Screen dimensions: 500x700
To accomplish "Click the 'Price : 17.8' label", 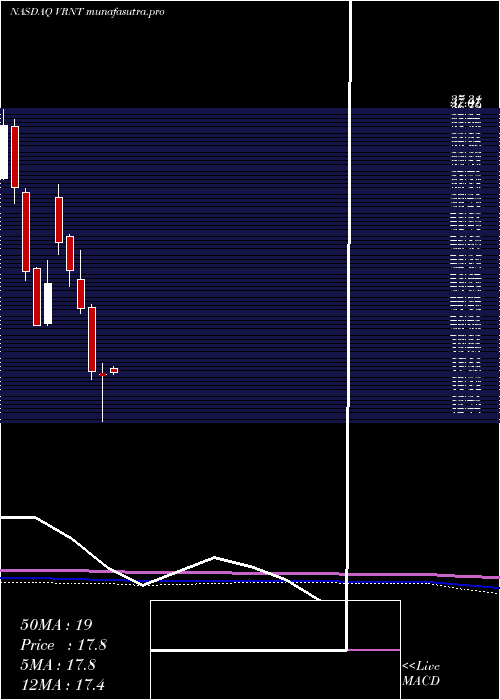I will 64,645.
